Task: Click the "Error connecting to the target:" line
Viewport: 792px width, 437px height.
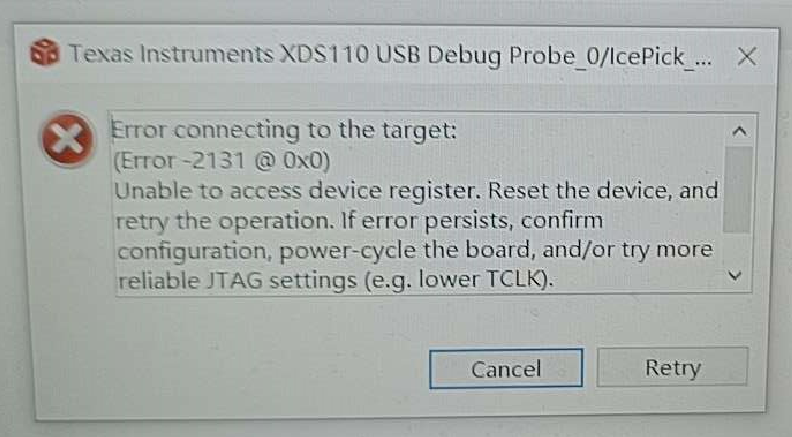Action: click(x=284, y=130)
